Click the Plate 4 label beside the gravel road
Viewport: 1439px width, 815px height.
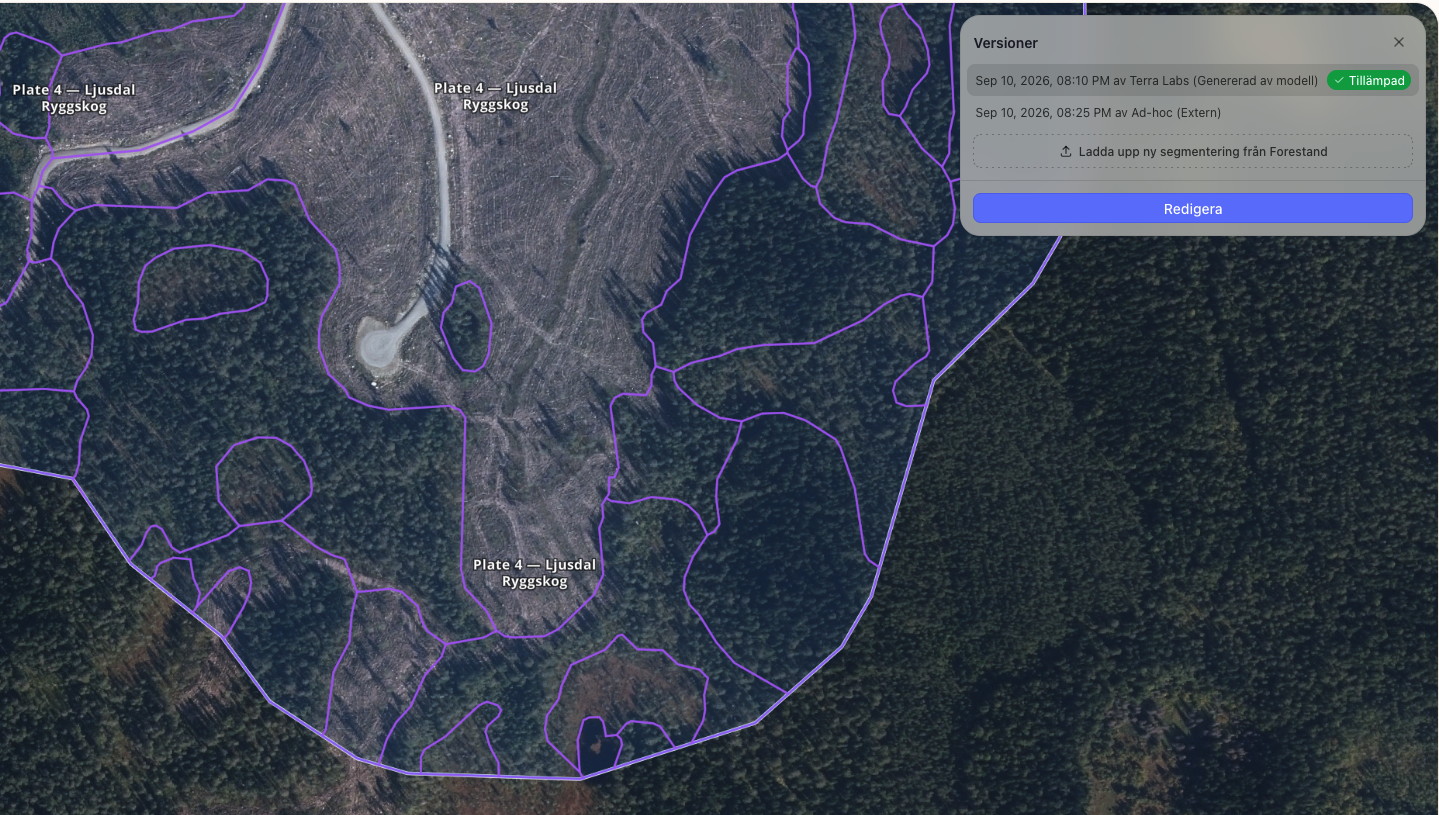(x=495, y=97)
